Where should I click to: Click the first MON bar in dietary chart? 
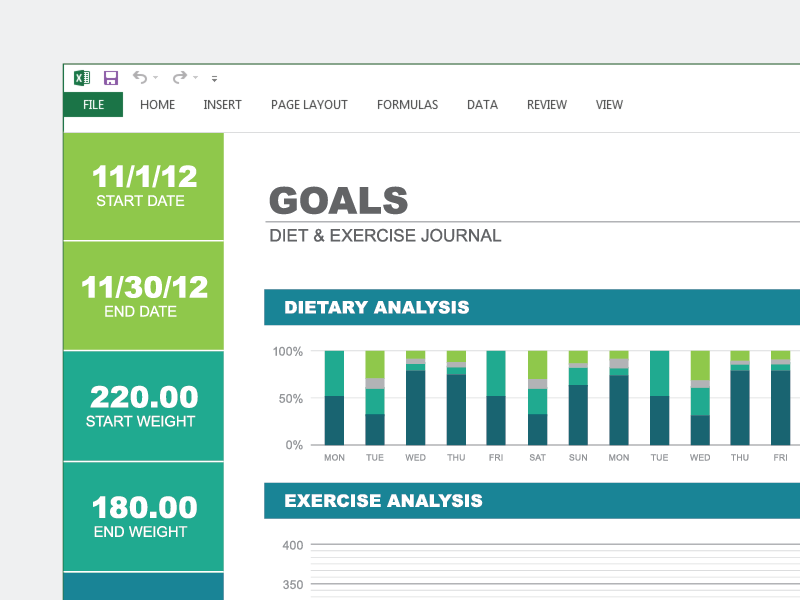tap(334, 398)
